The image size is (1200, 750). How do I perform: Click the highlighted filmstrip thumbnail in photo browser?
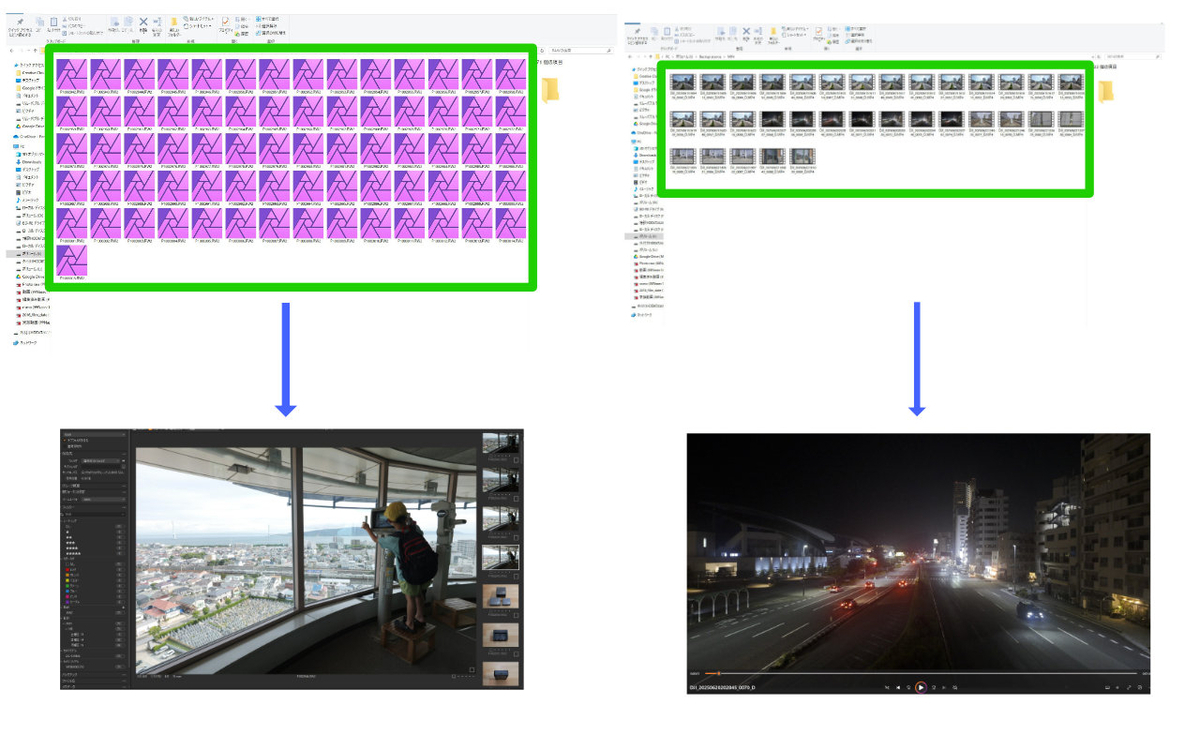tap(501, 557)
